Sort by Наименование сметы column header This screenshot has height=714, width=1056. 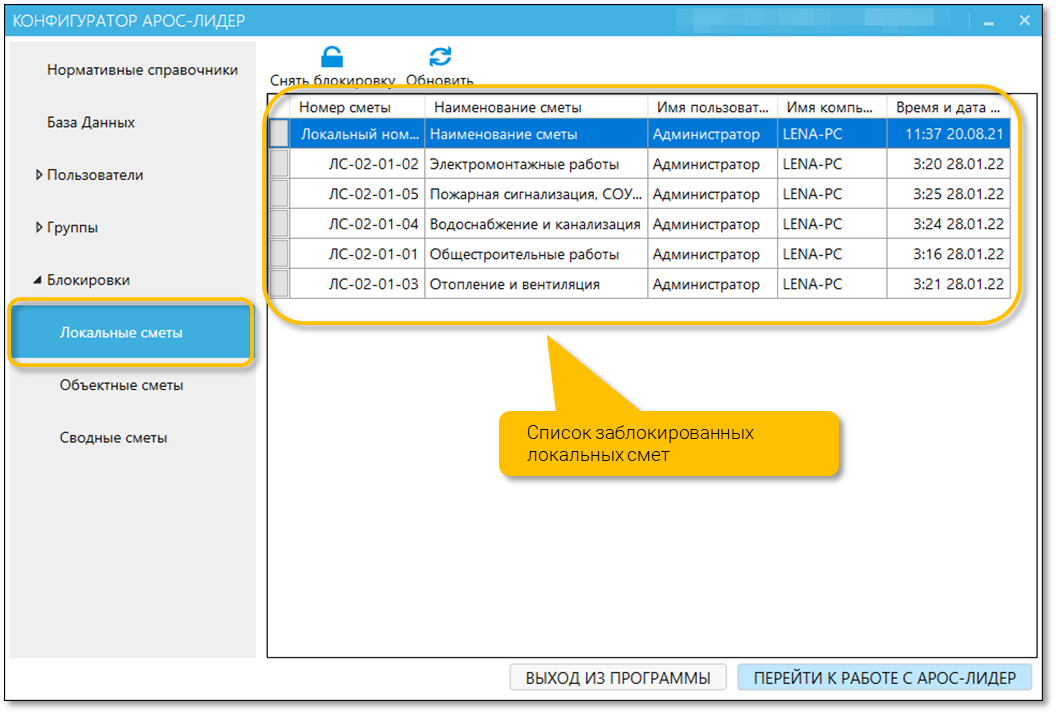[x=536, y=107]
